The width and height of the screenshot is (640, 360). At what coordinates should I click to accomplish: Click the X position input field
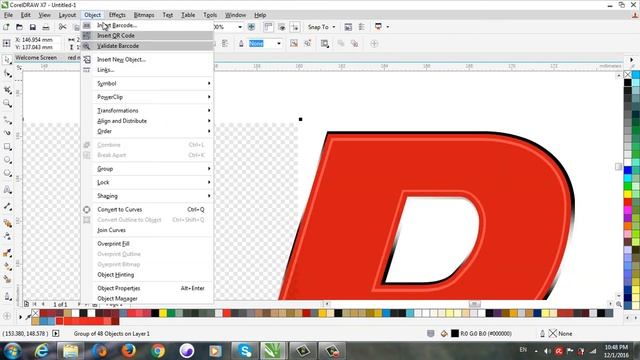coord(38,40)
